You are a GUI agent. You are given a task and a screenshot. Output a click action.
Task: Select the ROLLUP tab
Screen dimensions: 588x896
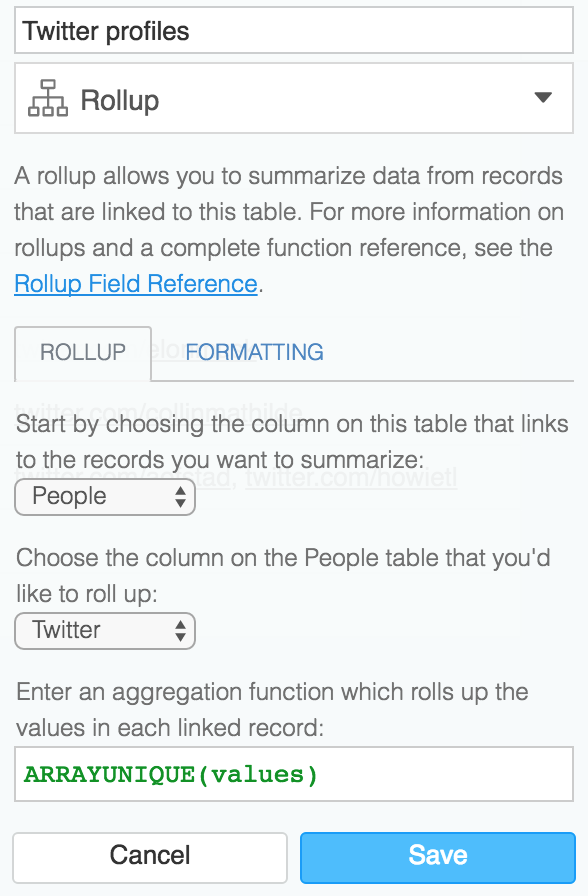coord(83,353)
